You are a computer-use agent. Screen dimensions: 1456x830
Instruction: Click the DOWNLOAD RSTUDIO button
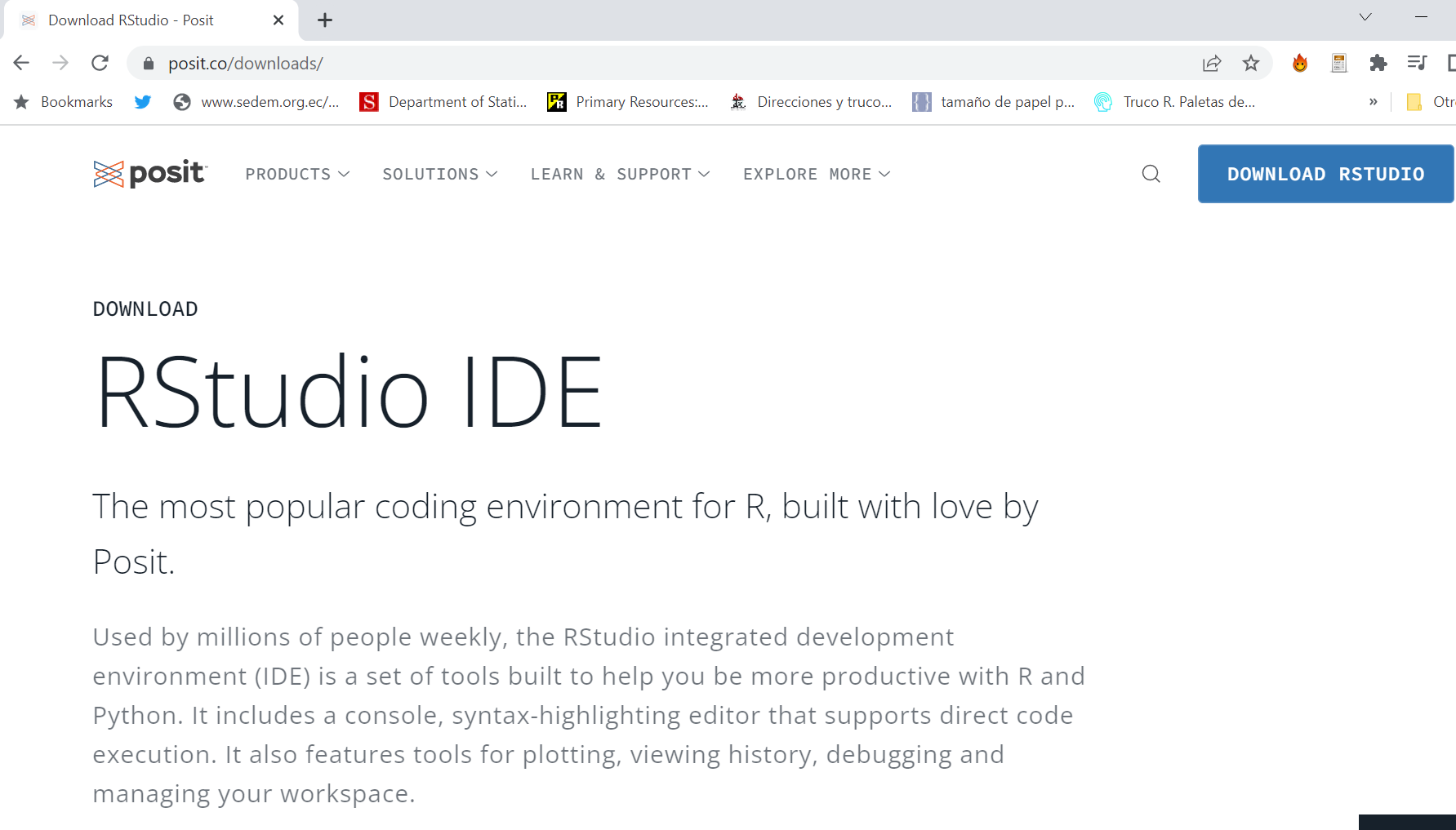(x=1325, y=174)
